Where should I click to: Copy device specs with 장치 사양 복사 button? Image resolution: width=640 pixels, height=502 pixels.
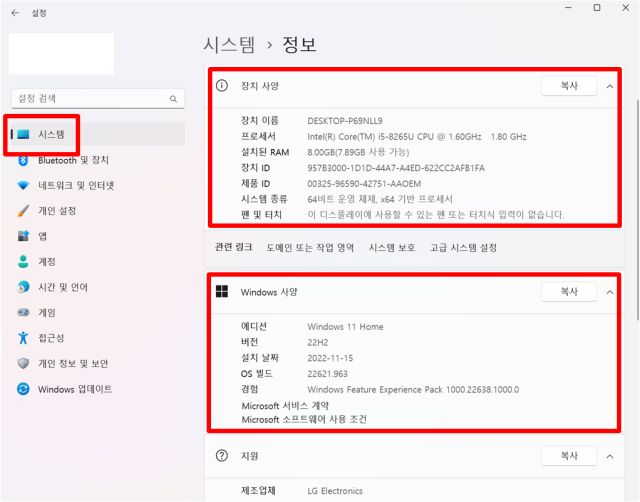[569, 86]
